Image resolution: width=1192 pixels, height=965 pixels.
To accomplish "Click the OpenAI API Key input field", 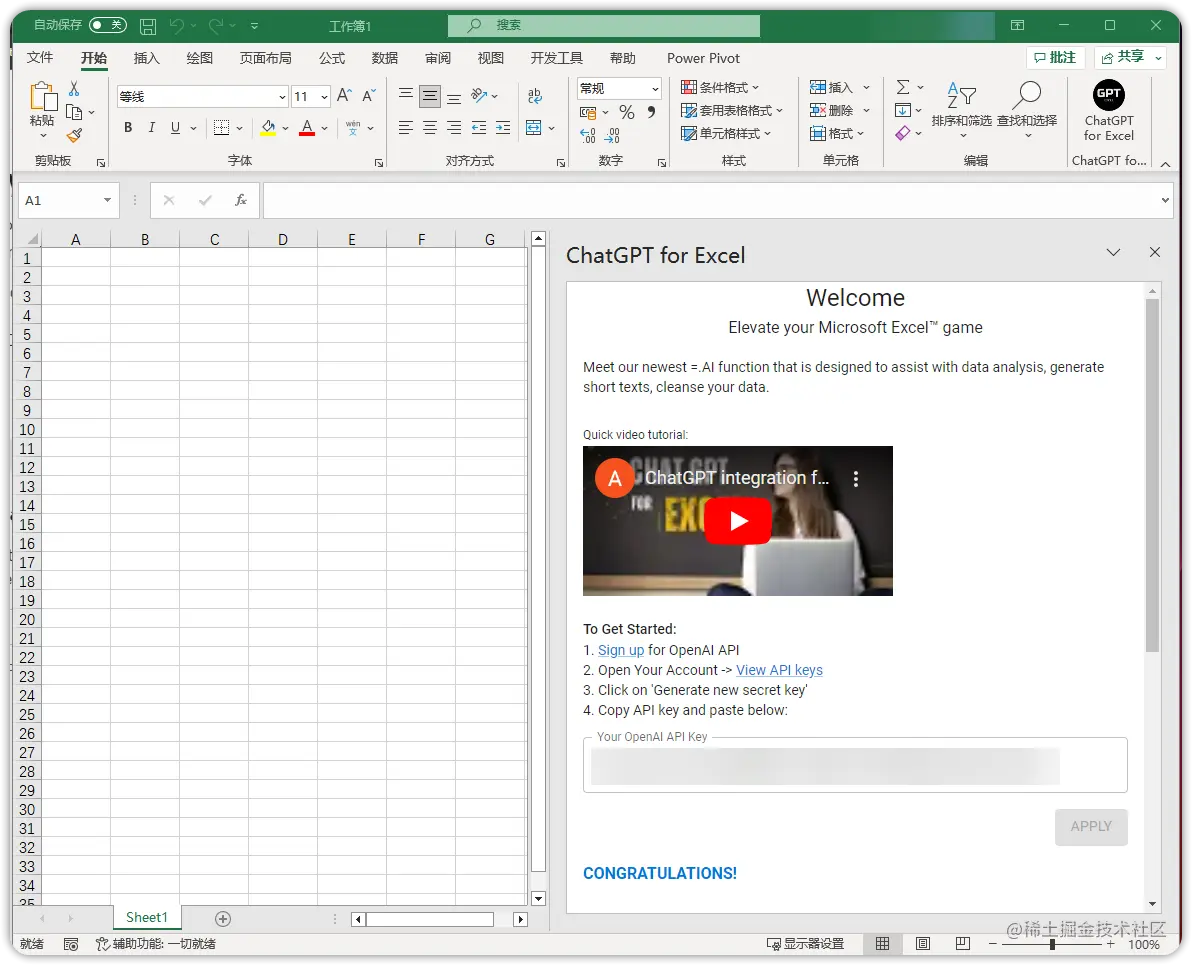I will click(x=854, y=766).
